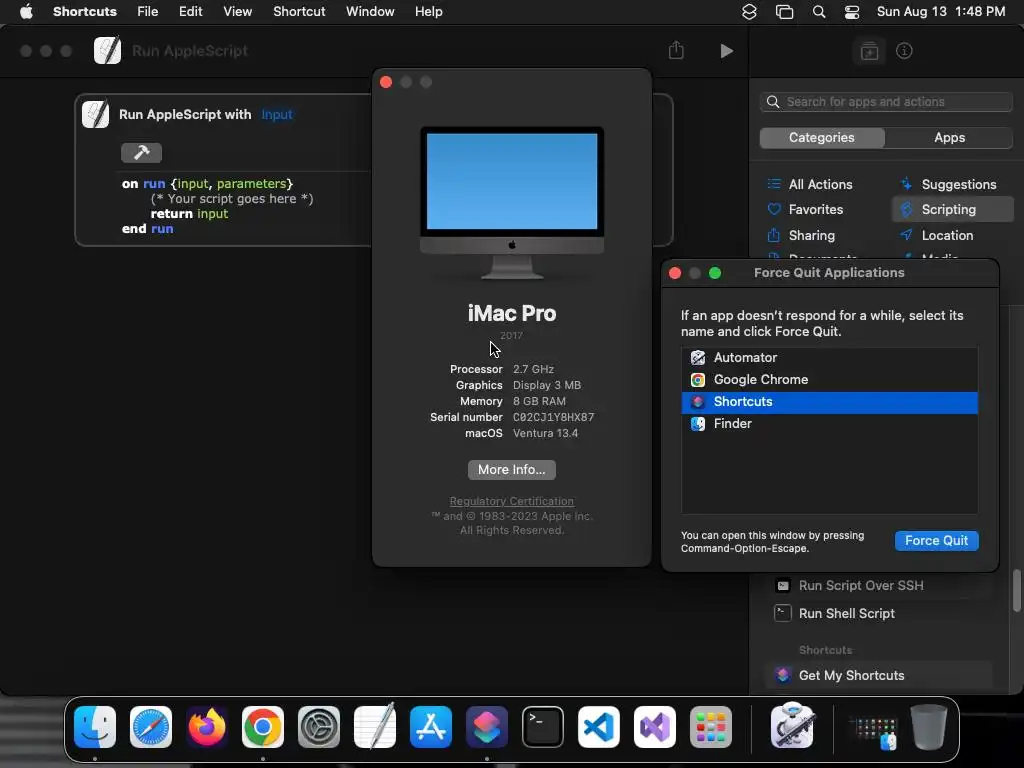Click the date and time in menu bar
1024x768 pixels.
coord(941,12)
